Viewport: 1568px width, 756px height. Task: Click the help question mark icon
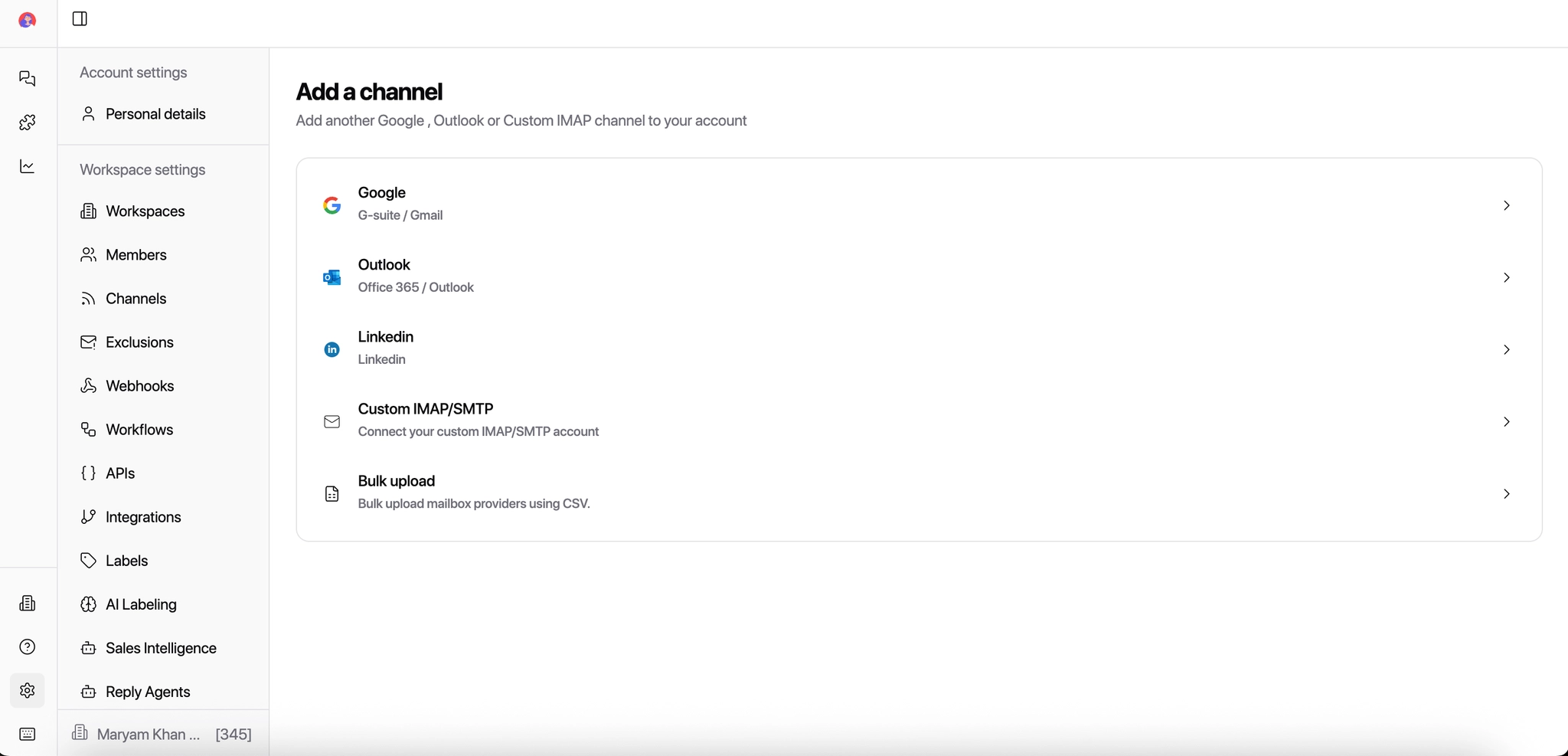(28, 647)
